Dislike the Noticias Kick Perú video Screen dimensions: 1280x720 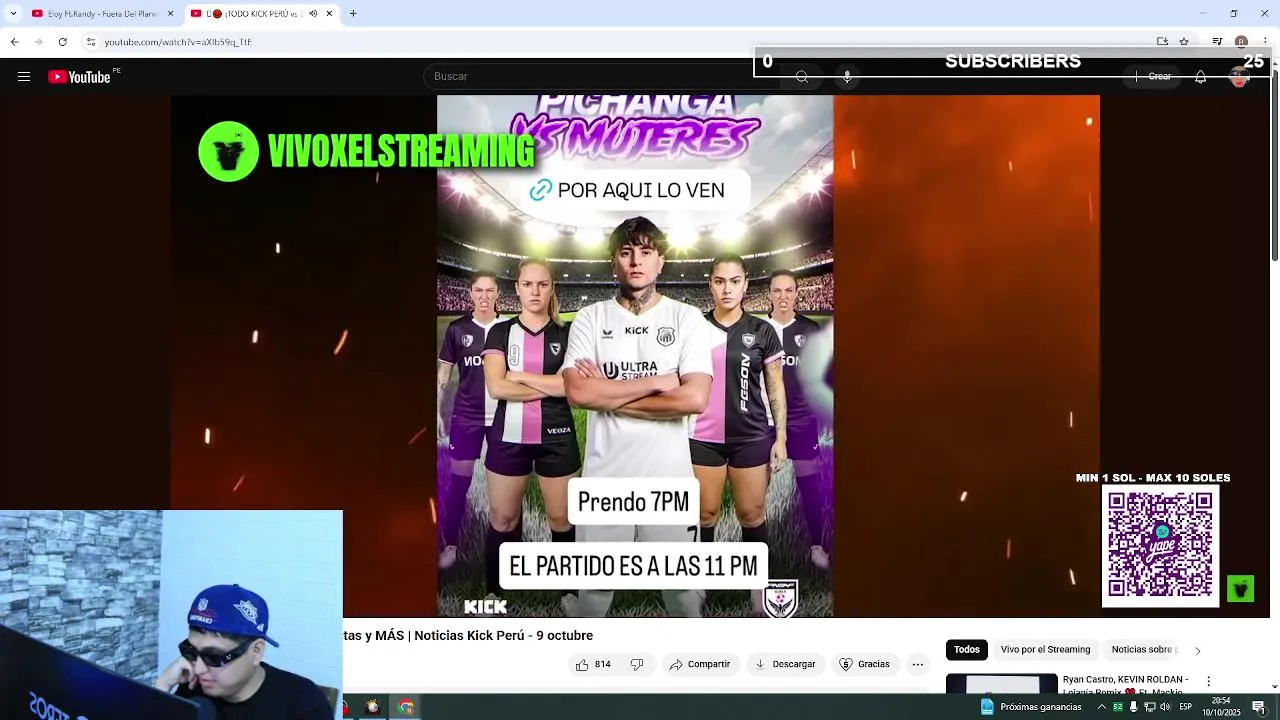pyautogui.click(x=636, y=664)
